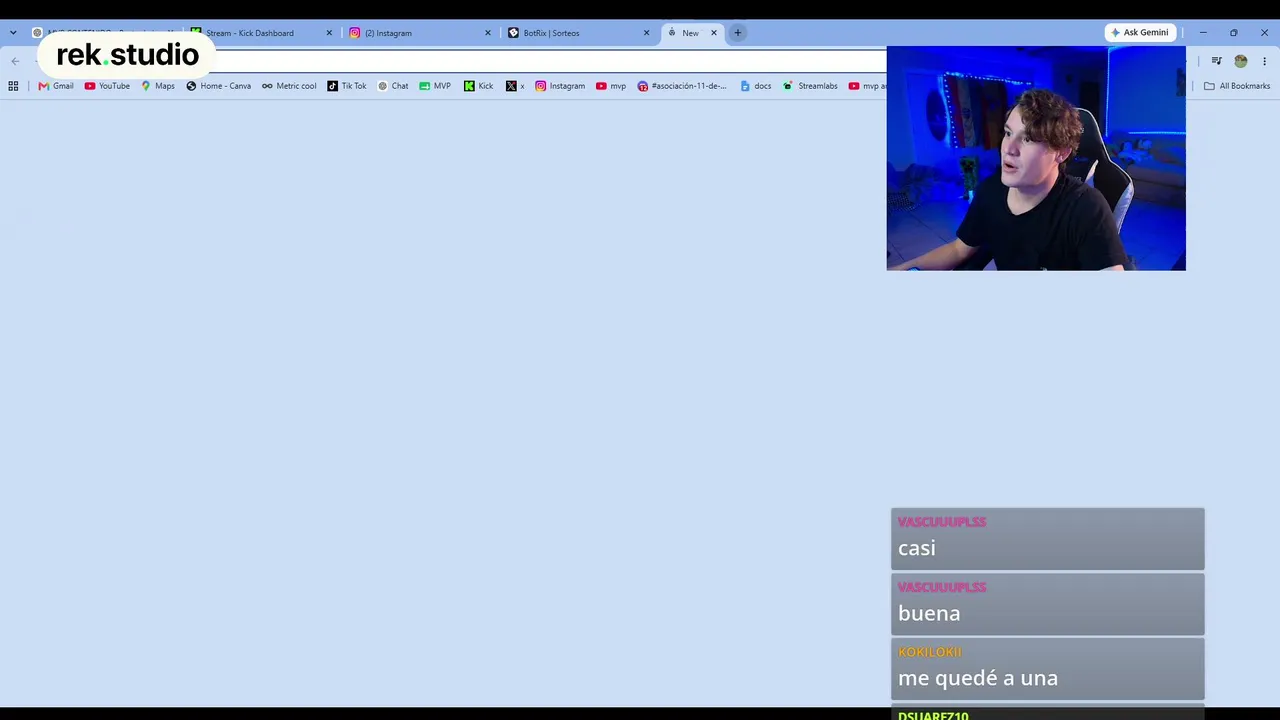Image resolution: width=1280 pixels, height=720 pixels.
Task: Click the KOKILOKII username in chat
Action: pyautogui.click(x=930, y=652)
